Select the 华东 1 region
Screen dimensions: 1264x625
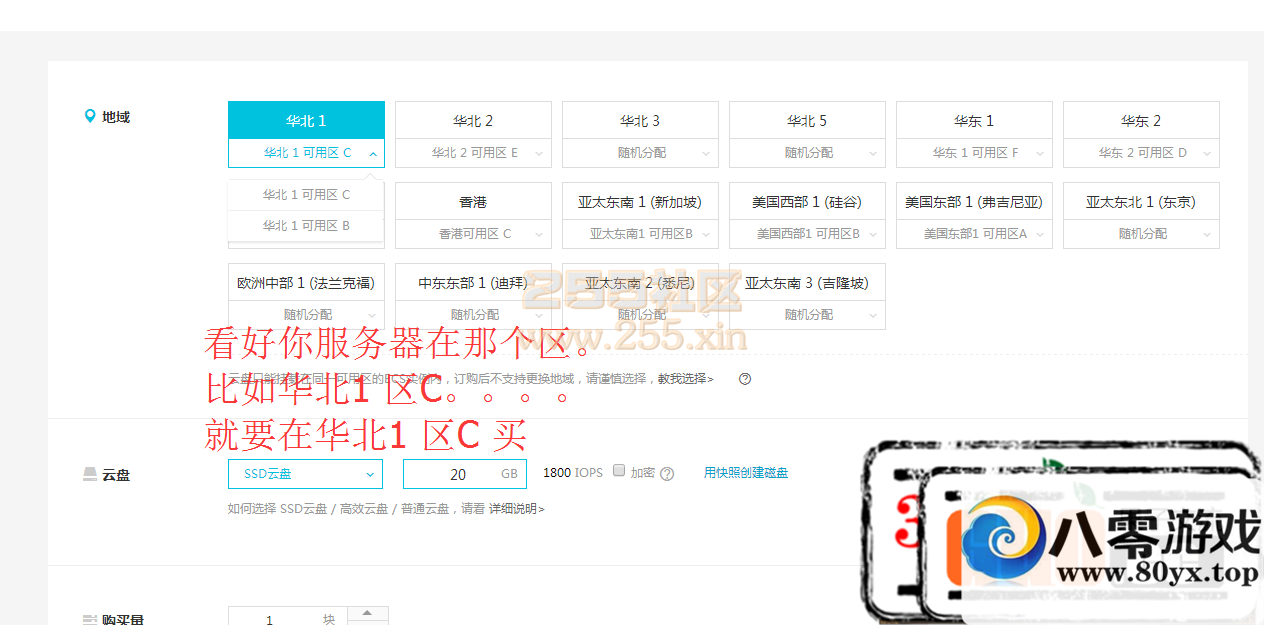point(974,120)
